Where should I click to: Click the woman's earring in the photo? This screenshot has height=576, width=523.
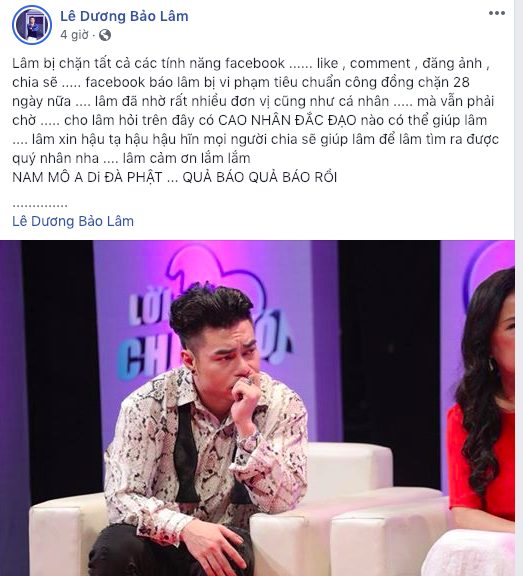[x=491, y=365]
